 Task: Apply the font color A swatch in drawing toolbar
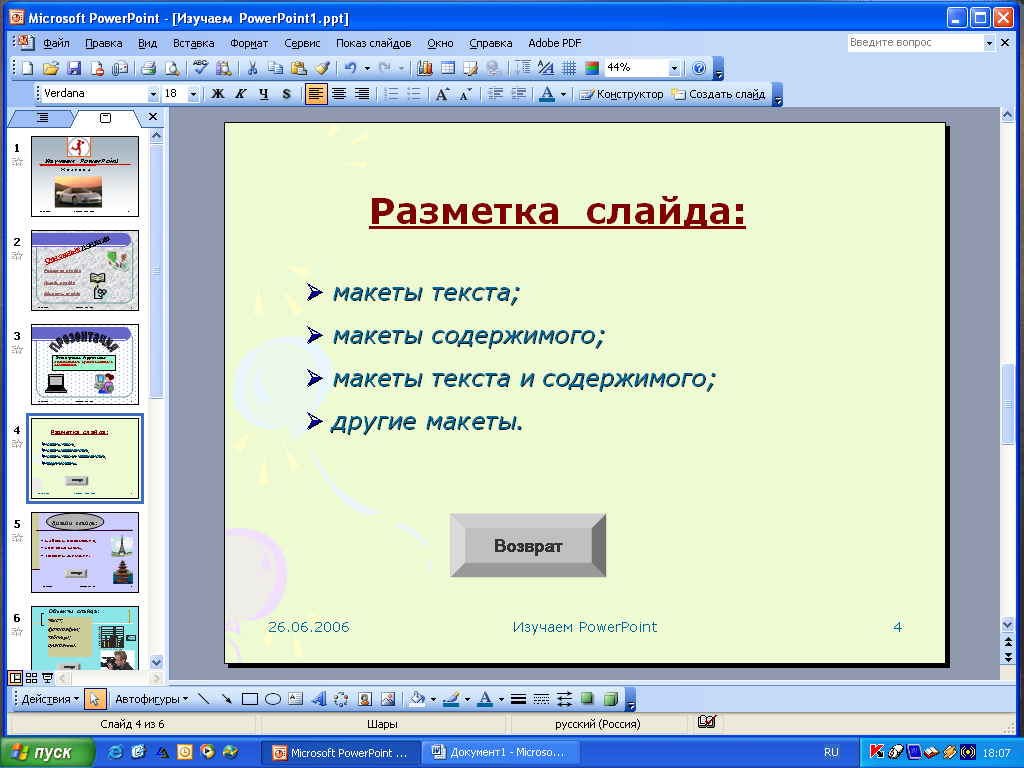485,699
